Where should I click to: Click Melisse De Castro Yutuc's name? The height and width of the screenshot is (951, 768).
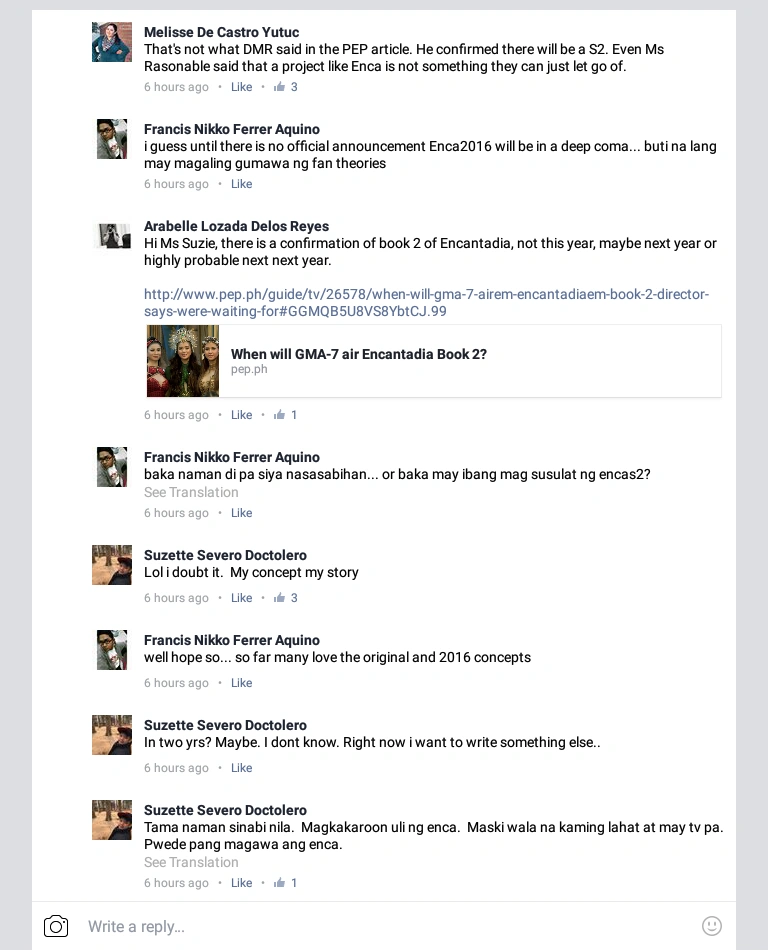tap(221, 32)
